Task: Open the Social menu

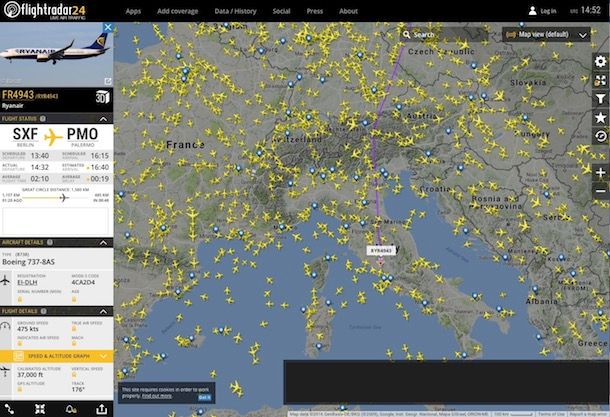Action: 281,11
